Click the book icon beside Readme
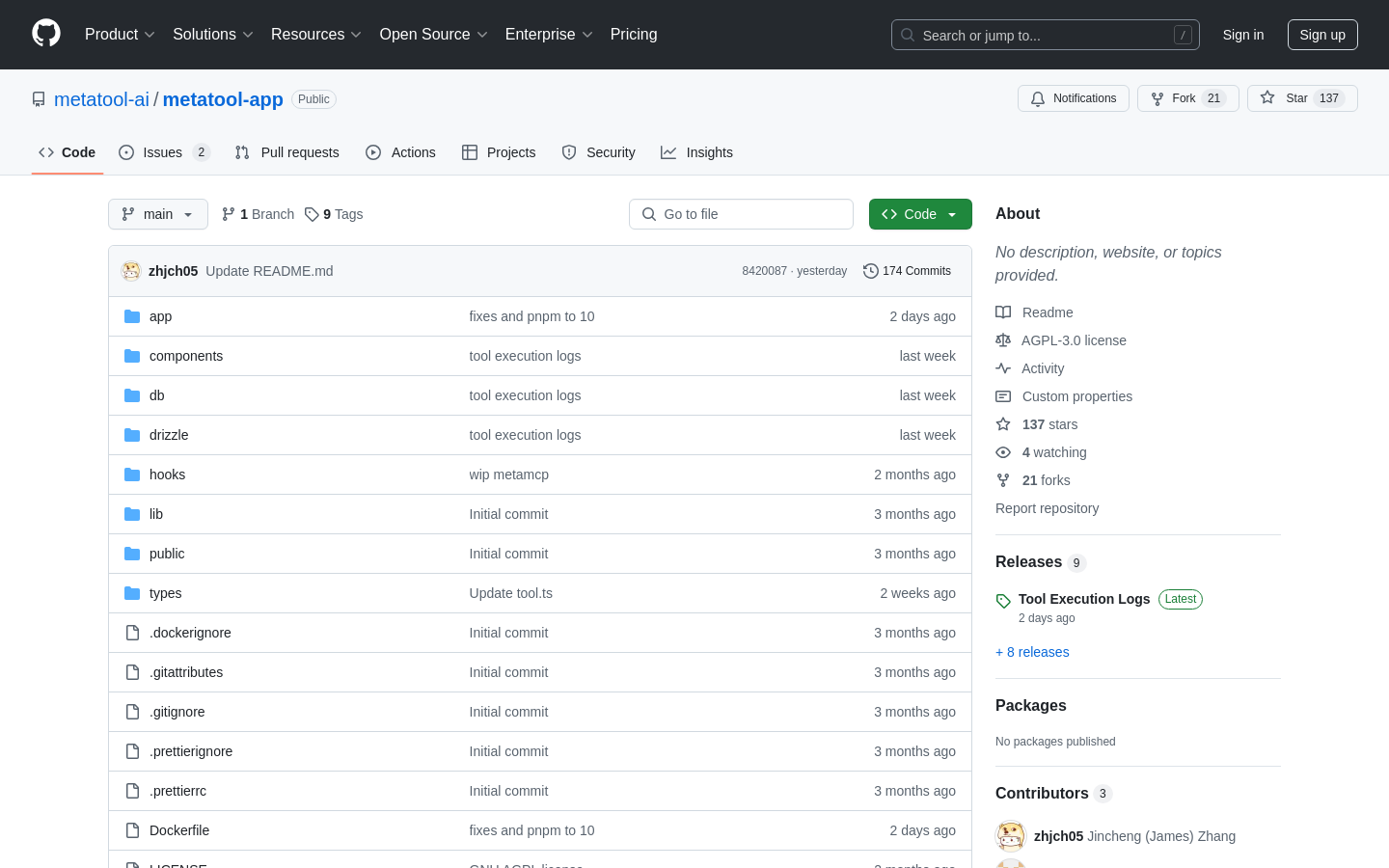This screenshot has width=1389, height=868. (x=1003, y=312)
